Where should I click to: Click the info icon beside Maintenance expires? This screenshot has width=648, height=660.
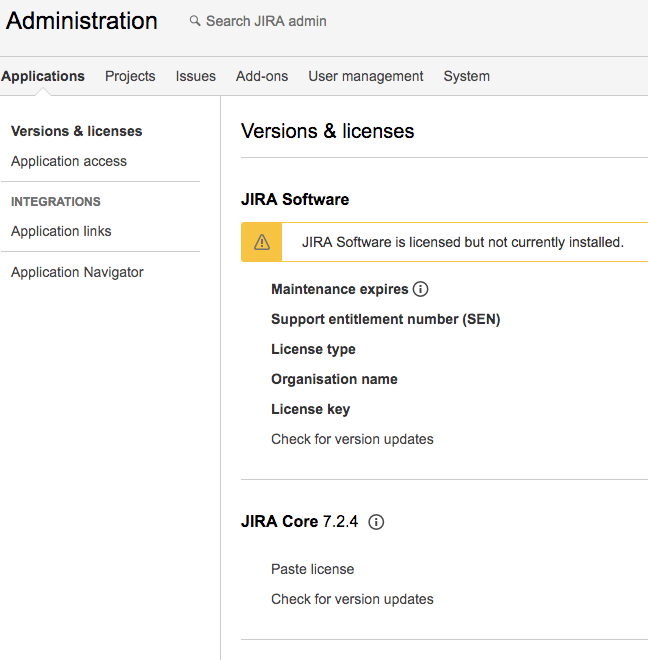tap(420, 289)
